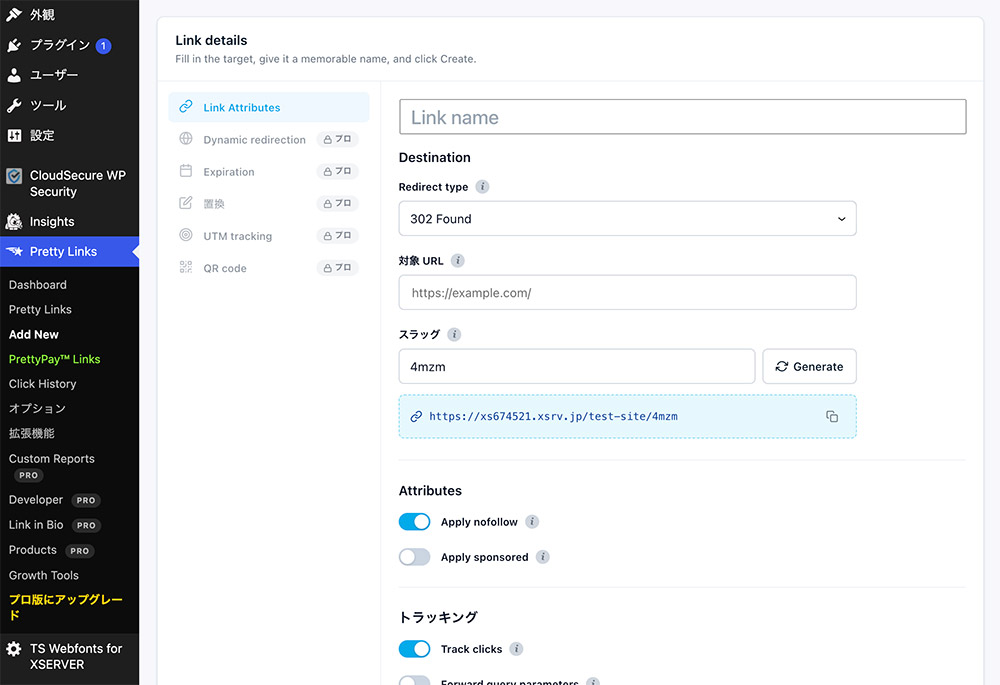Click the 置換 edit pencil icon
This screenshot has width=1000, height=685.
[x=186, y=203]
